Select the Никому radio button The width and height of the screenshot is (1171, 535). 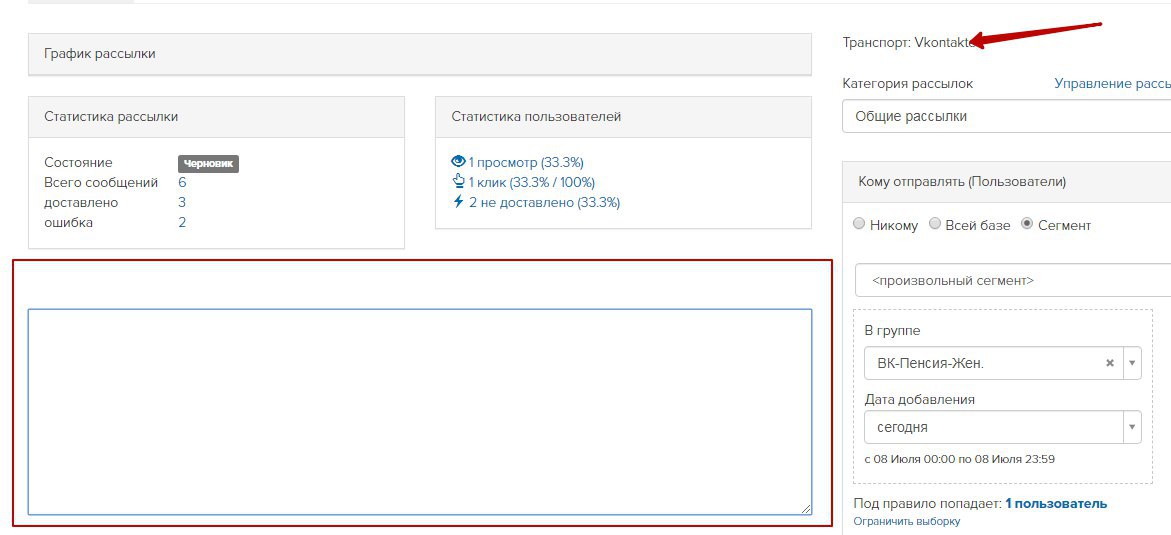tap(859, 224)
